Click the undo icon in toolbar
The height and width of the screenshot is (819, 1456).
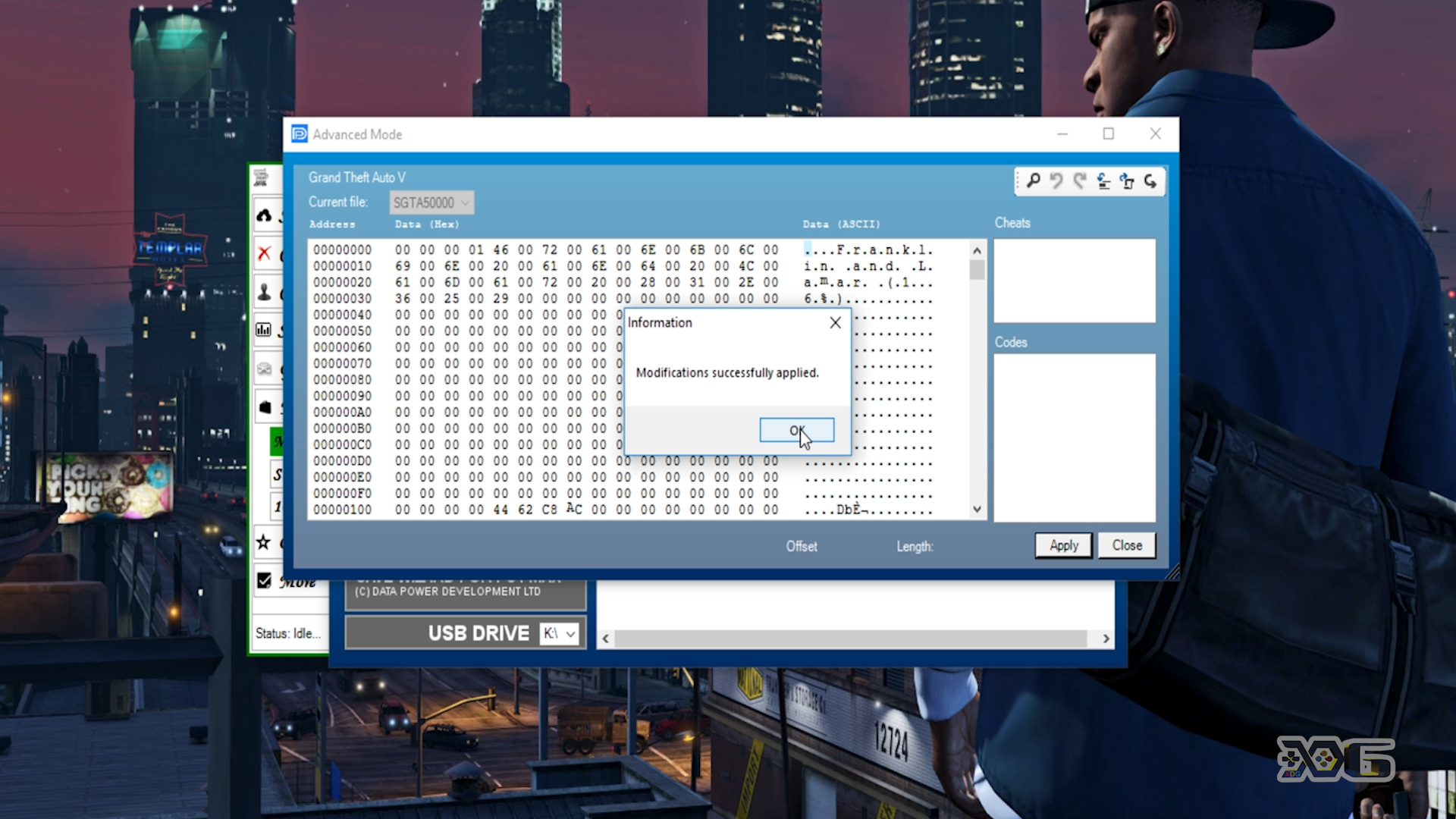point(1056,181)
